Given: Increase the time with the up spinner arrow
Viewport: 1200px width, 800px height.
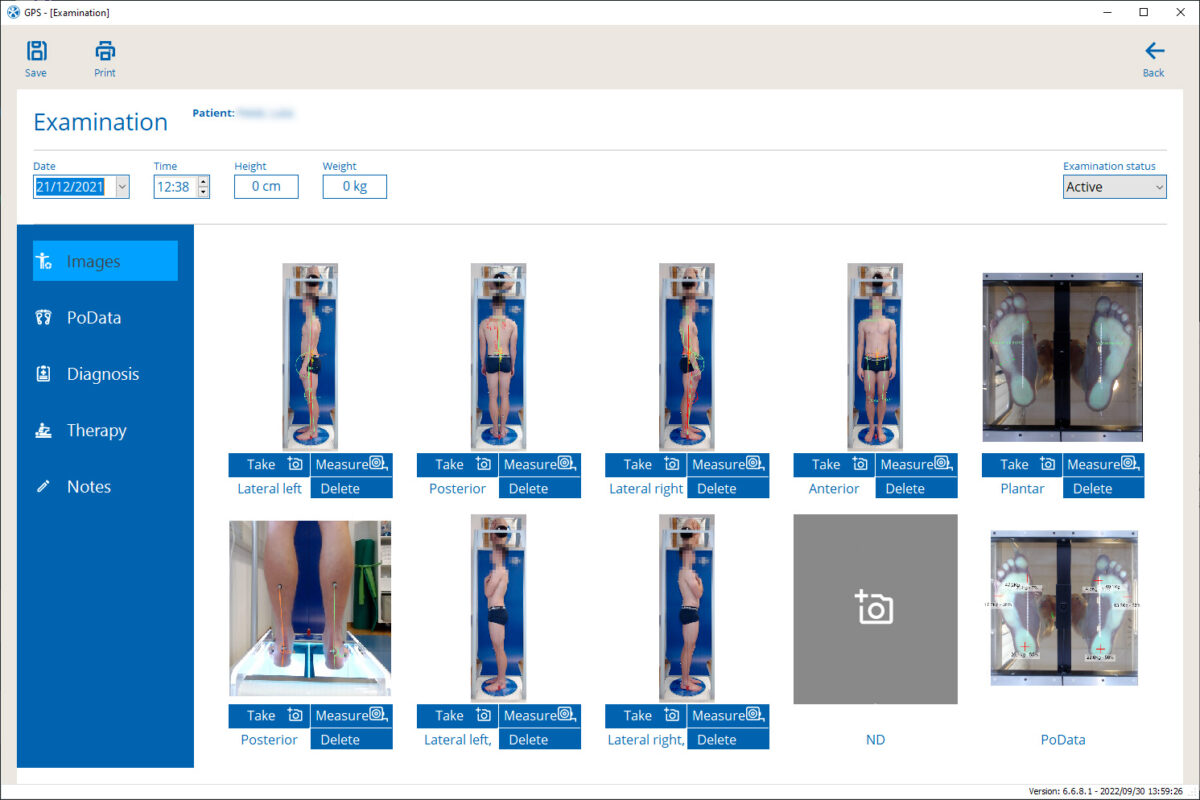Looking at the screenshot, I should [204, 182].
